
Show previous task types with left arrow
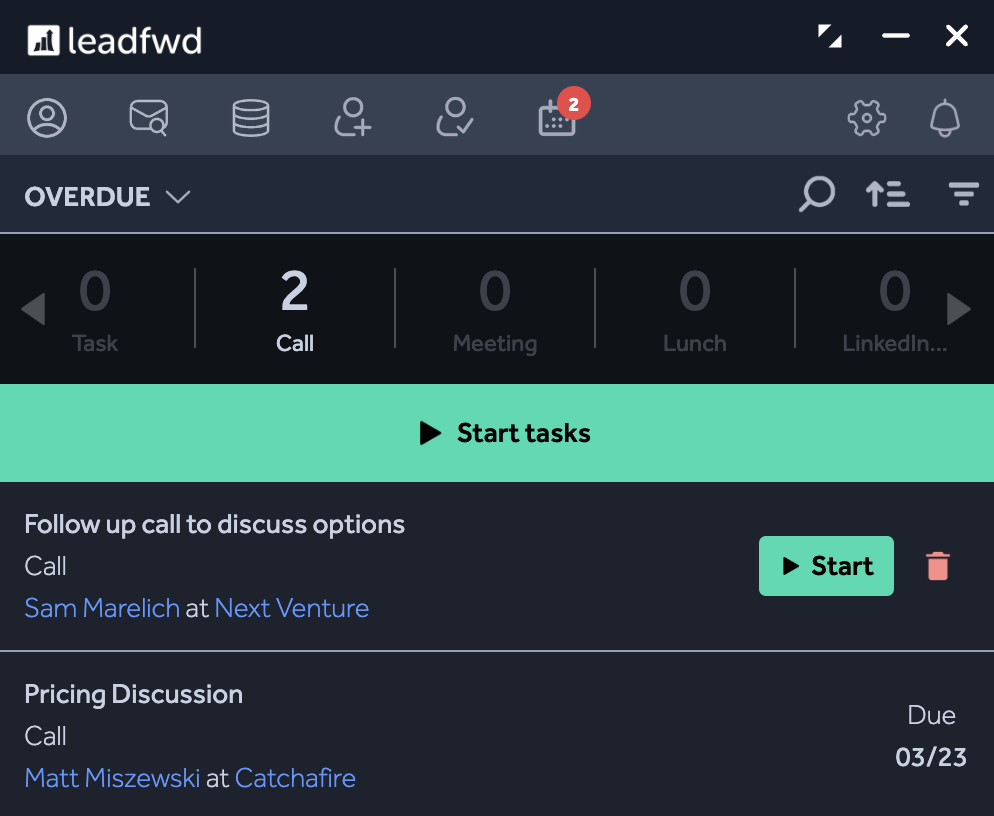(x=33, y=309)
